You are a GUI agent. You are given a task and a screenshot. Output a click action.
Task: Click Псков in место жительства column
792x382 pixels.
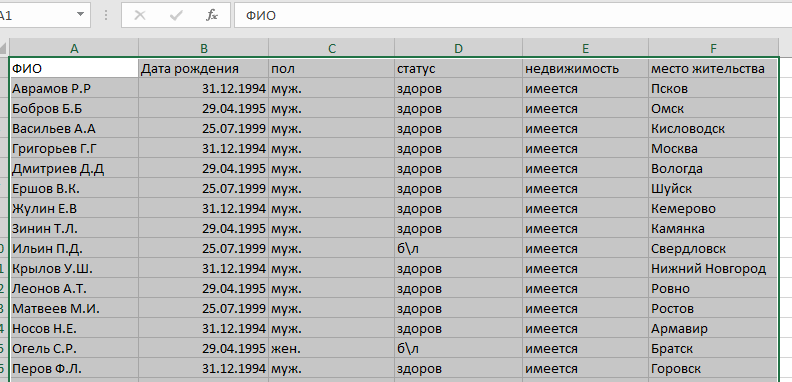[x=713, y=88]
